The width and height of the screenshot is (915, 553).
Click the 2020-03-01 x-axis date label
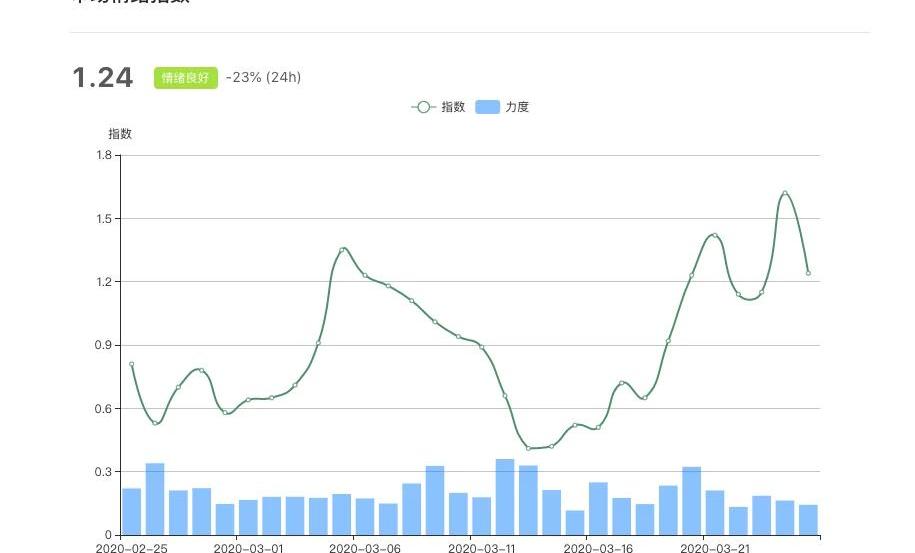pos(248,548)
